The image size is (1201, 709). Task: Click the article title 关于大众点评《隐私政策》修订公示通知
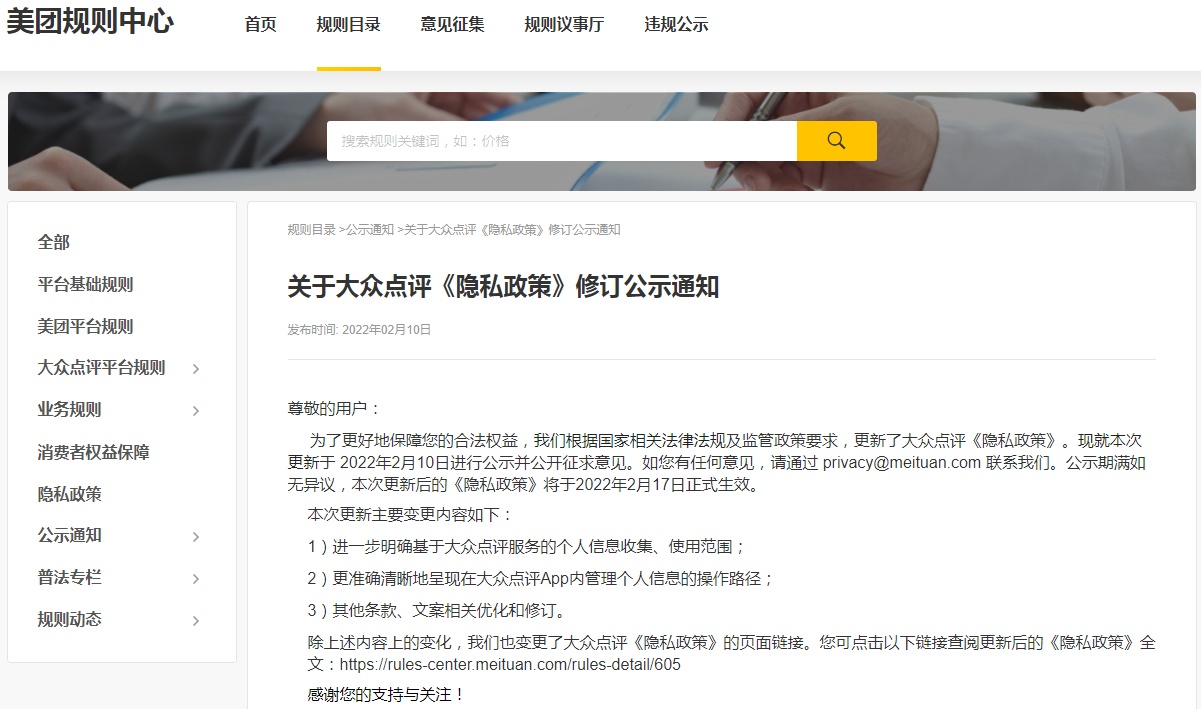[504, 287]
